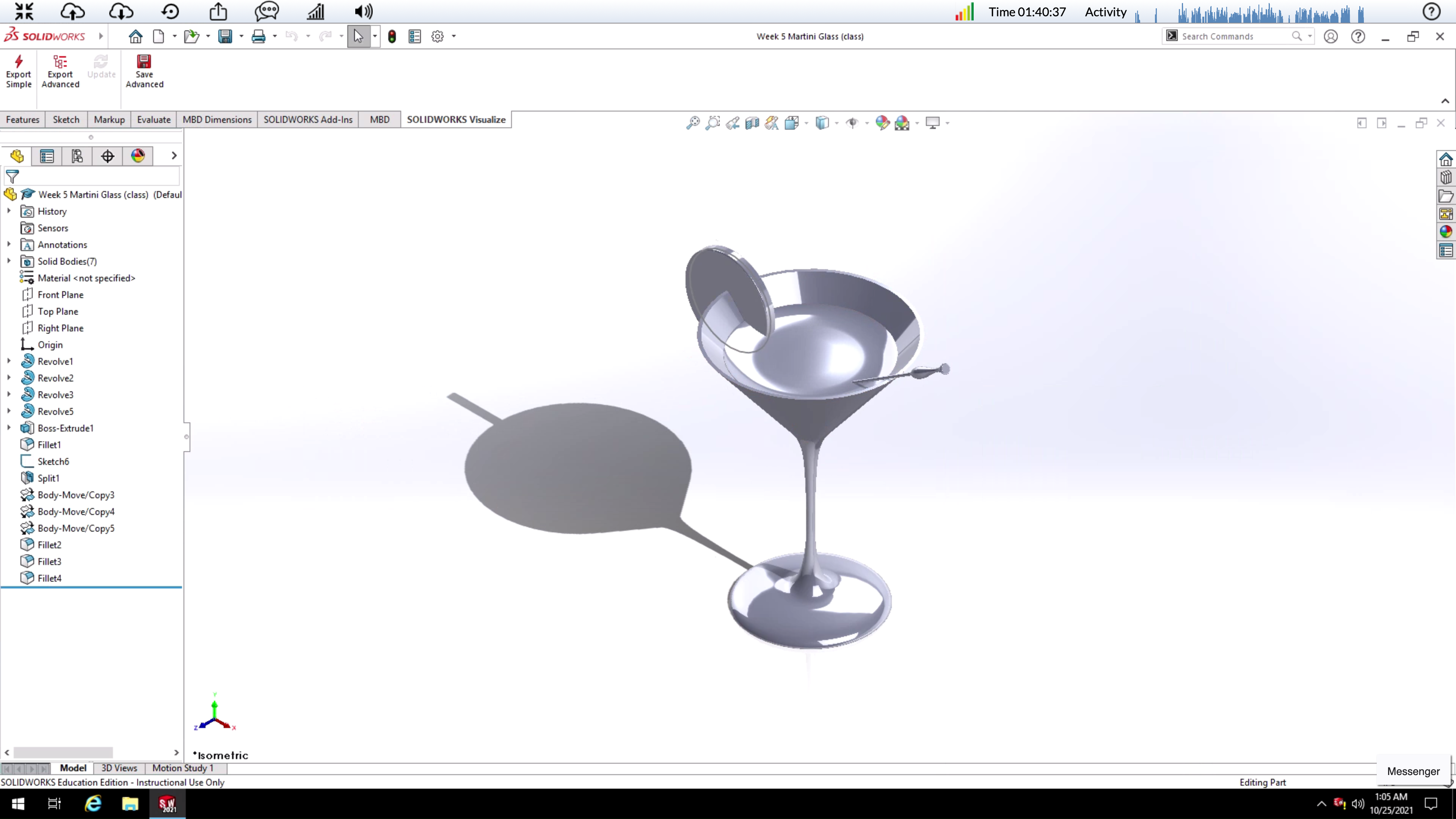This screenshot has width=1456, height=819.
Task: Open File Explorer from the taskbar
Action: (130, 804)
